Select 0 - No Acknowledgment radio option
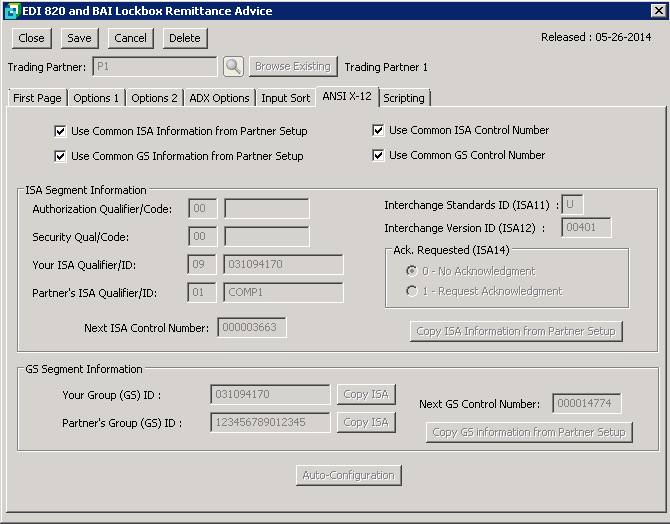 pos(412,271)
